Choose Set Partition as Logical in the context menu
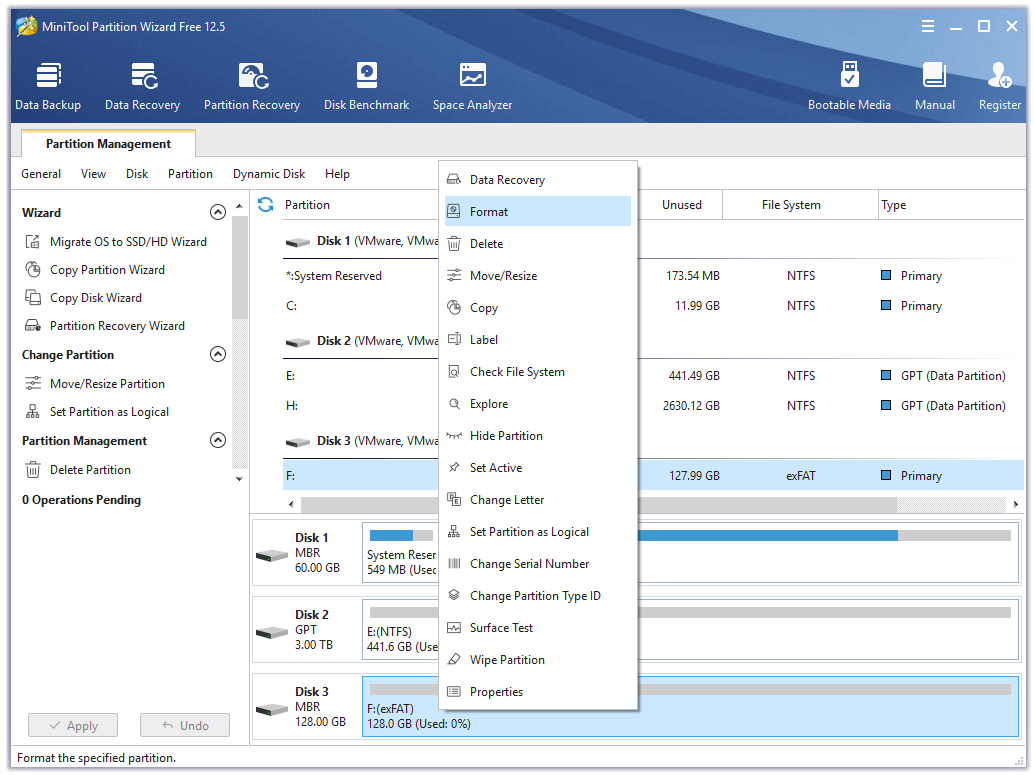This screenshot has width=1034, height=775. tap(538, 532)
